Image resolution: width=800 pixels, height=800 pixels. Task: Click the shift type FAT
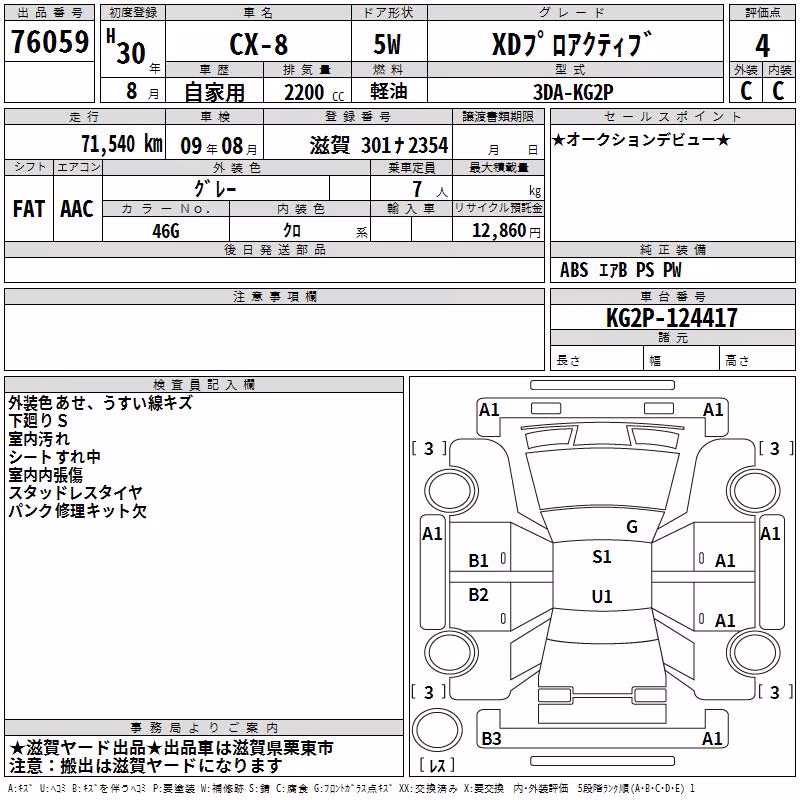coord(29,209)
